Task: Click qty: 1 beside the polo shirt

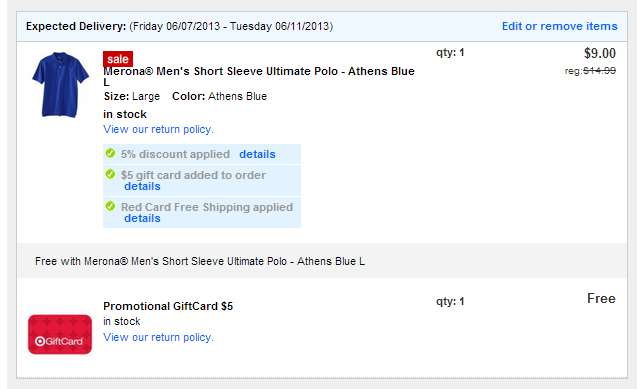Action: [x=450, y=53]
